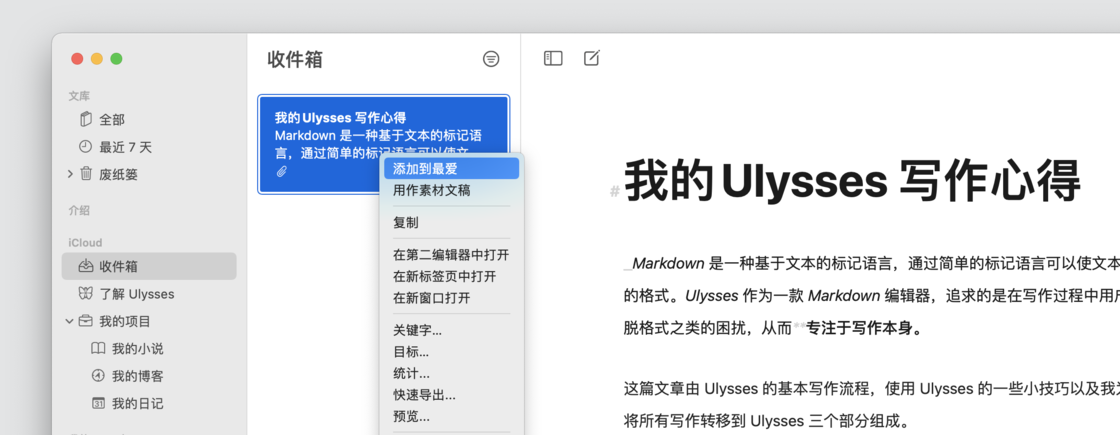This screenshot has width=1120, height=435.
Task: Click the butterfly icon for 了解 Ulysses
Action: [86, 294]
